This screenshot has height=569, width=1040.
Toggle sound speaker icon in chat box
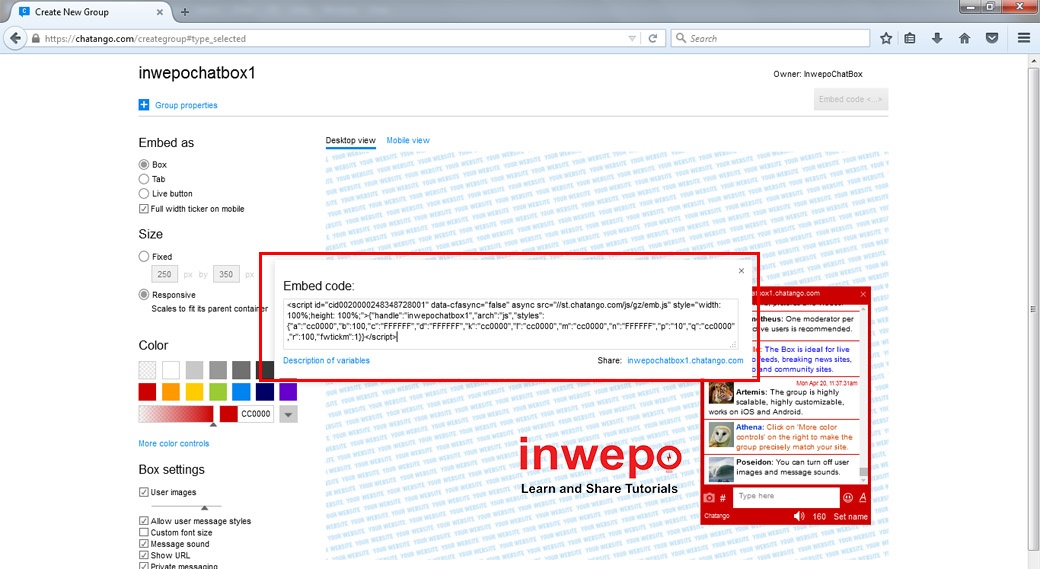tap(799, 516)
